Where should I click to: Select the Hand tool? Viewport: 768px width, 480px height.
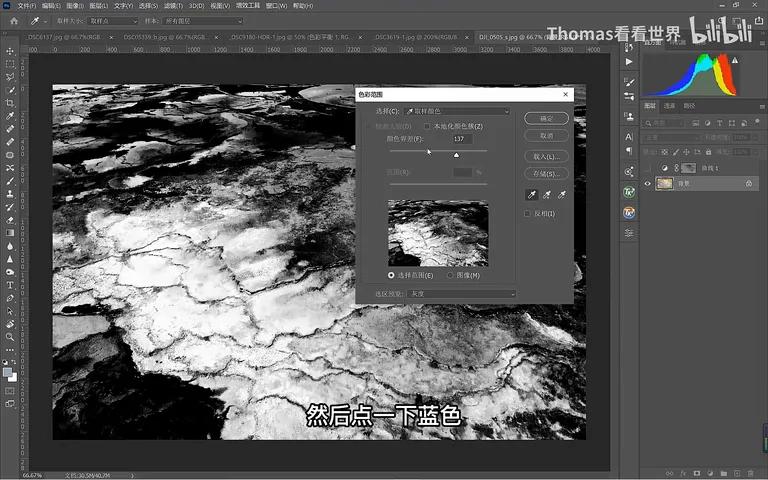click(10, 324)
